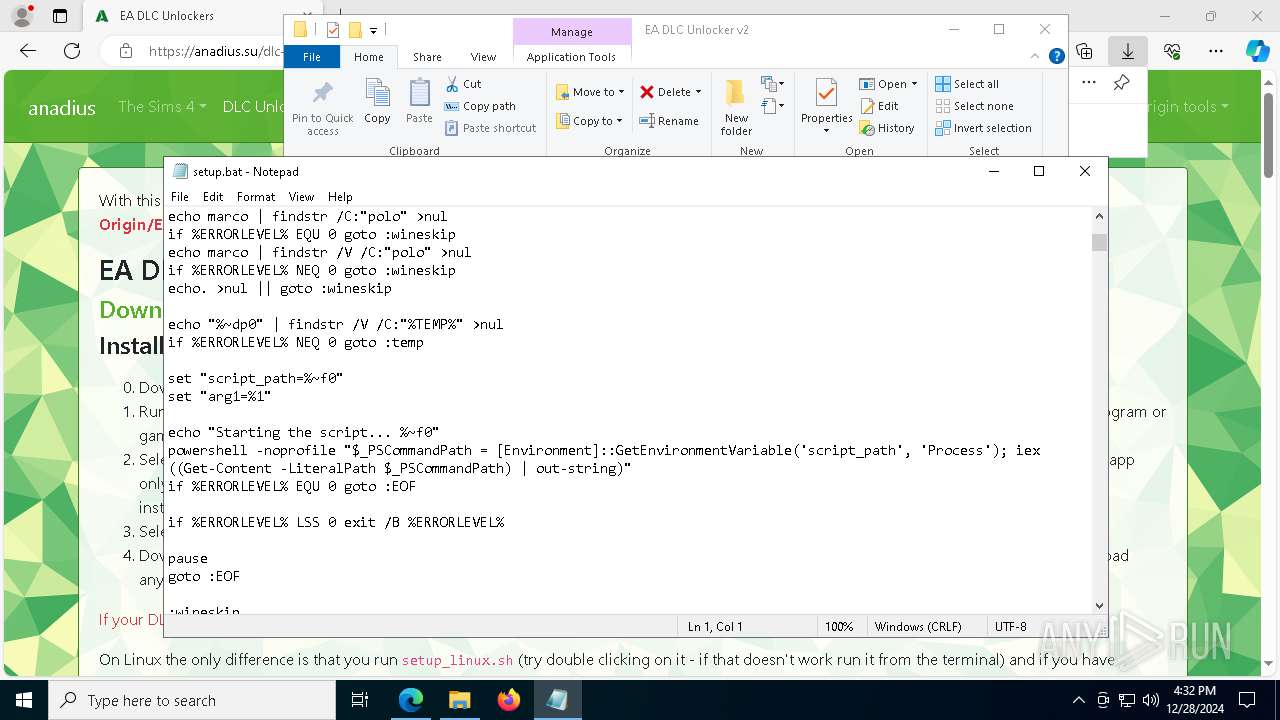The image size is (1280, 720).
Task: Click Paste shortcut in Explorer ribbon
Action: coord(490,128)
